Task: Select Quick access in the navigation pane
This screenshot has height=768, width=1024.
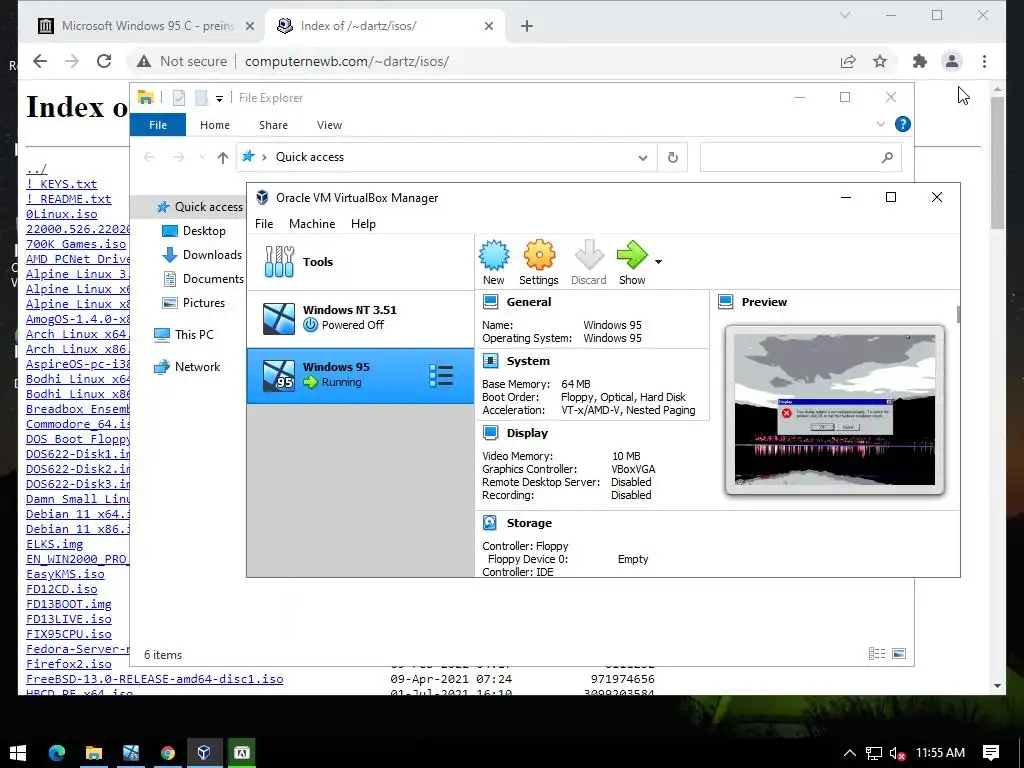Action: point(199,206)
